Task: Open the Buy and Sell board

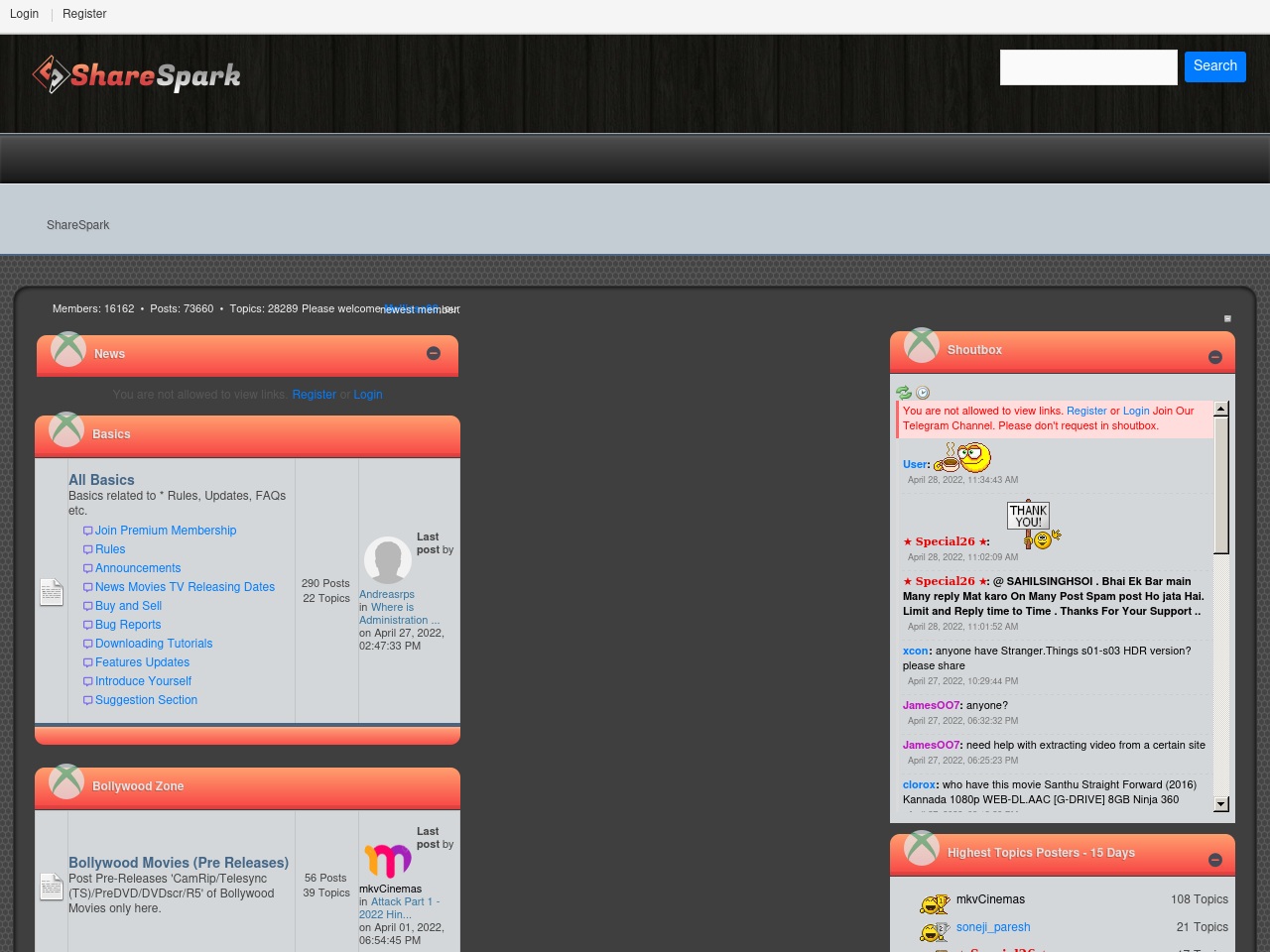Action: coord(128,606)
